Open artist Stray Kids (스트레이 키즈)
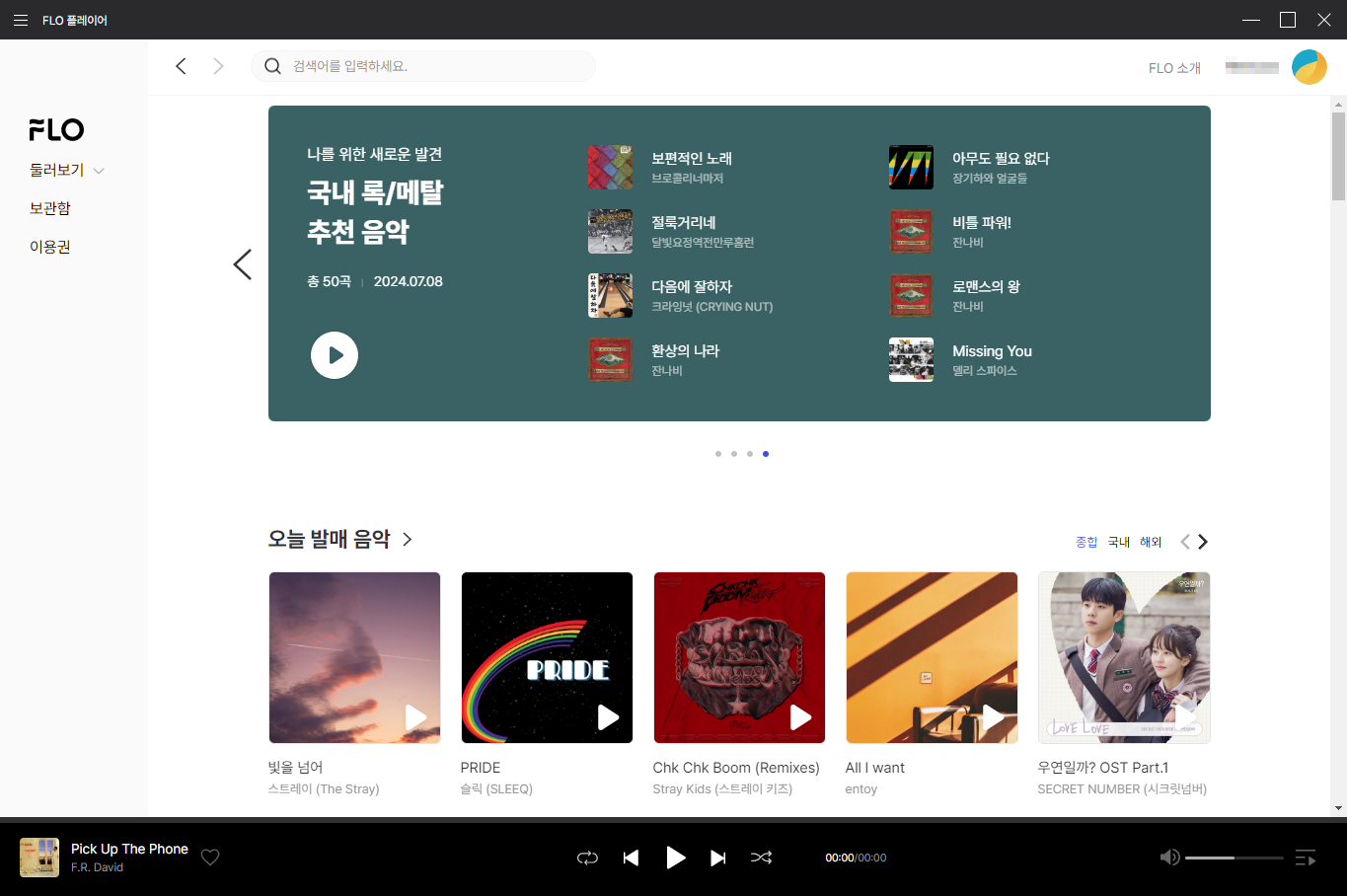 click(x=722, y=788)
